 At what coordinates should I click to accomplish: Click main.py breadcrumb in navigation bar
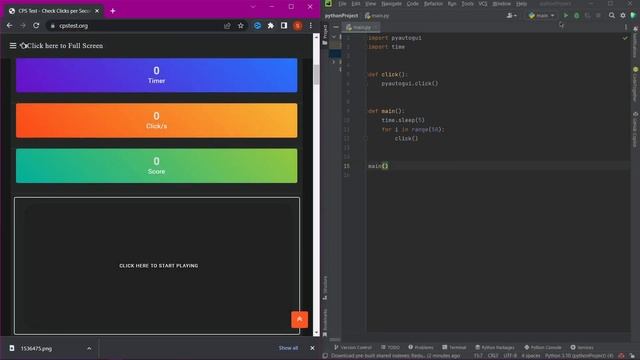(x=377, y=16)
